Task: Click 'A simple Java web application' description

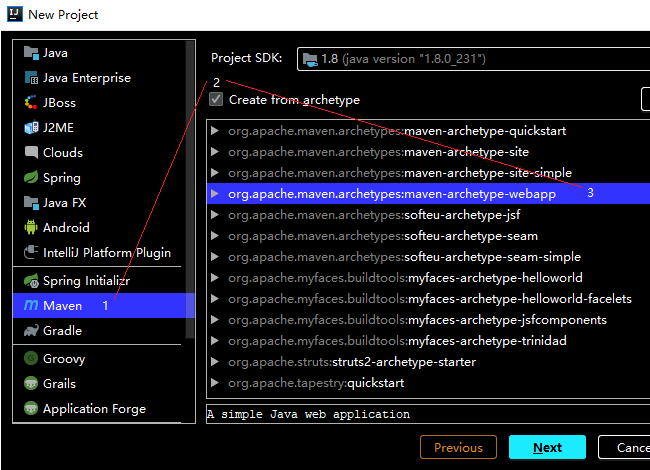Action: tap(308, 414)
